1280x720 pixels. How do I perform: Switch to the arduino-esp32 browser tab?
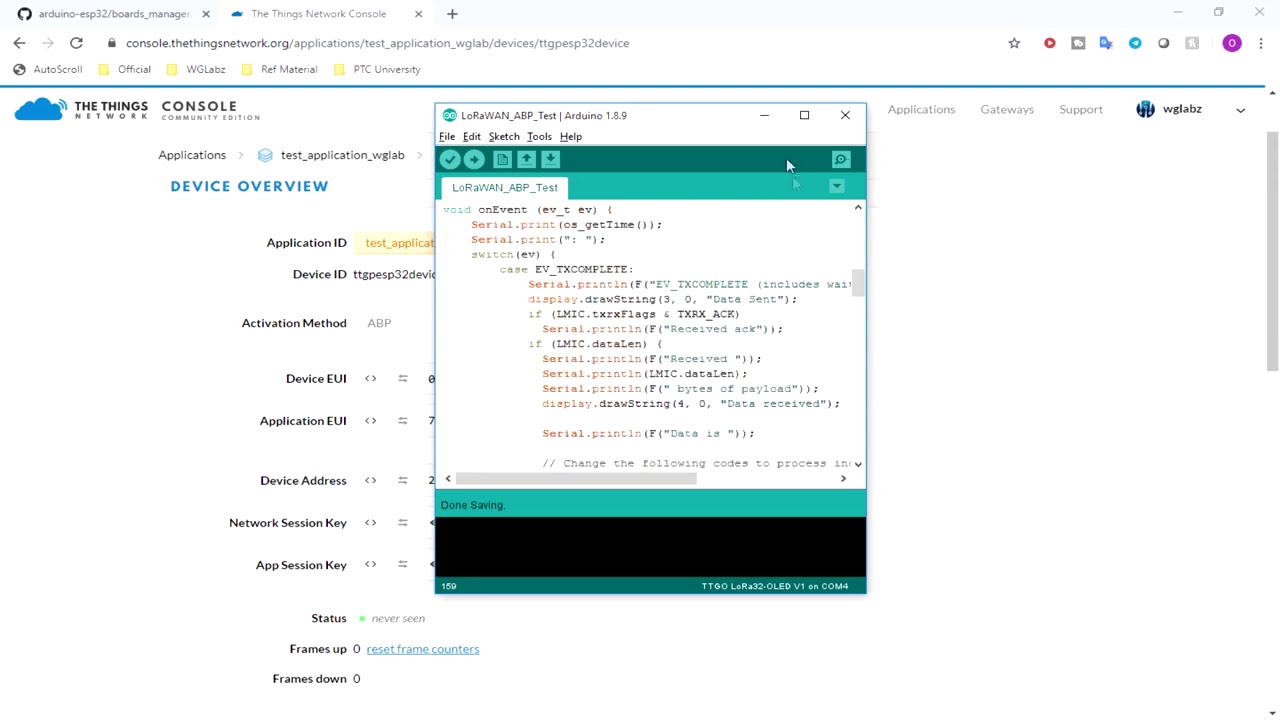tap(110, 14)
